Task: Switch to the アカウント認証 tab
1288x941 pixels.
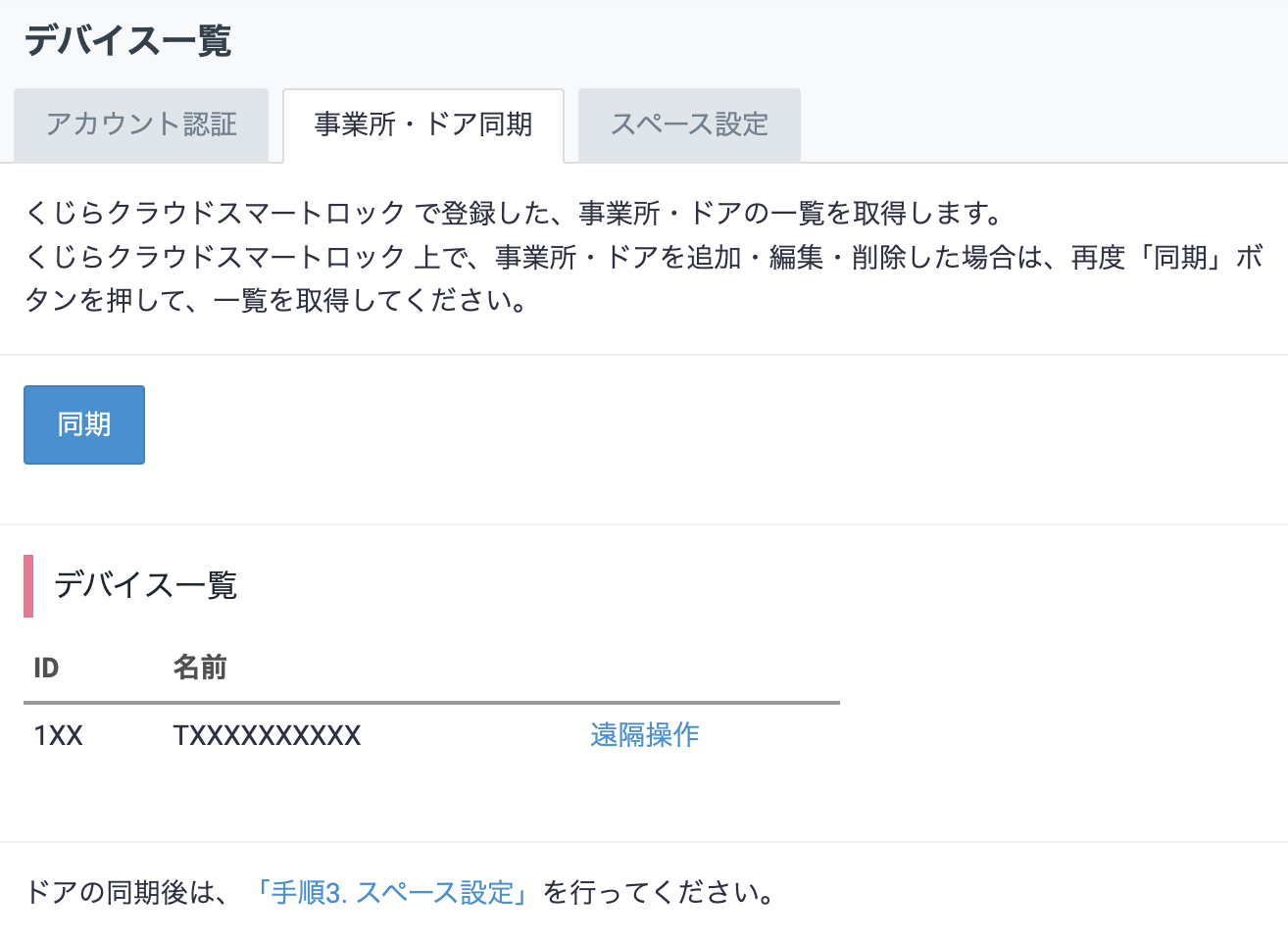Action: 141,124
